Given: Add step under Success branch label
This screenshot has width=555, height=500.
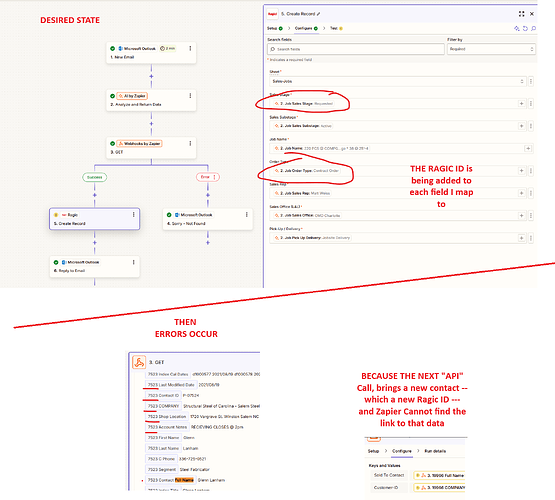Looking at the screenshot, I should coord(95,195).
